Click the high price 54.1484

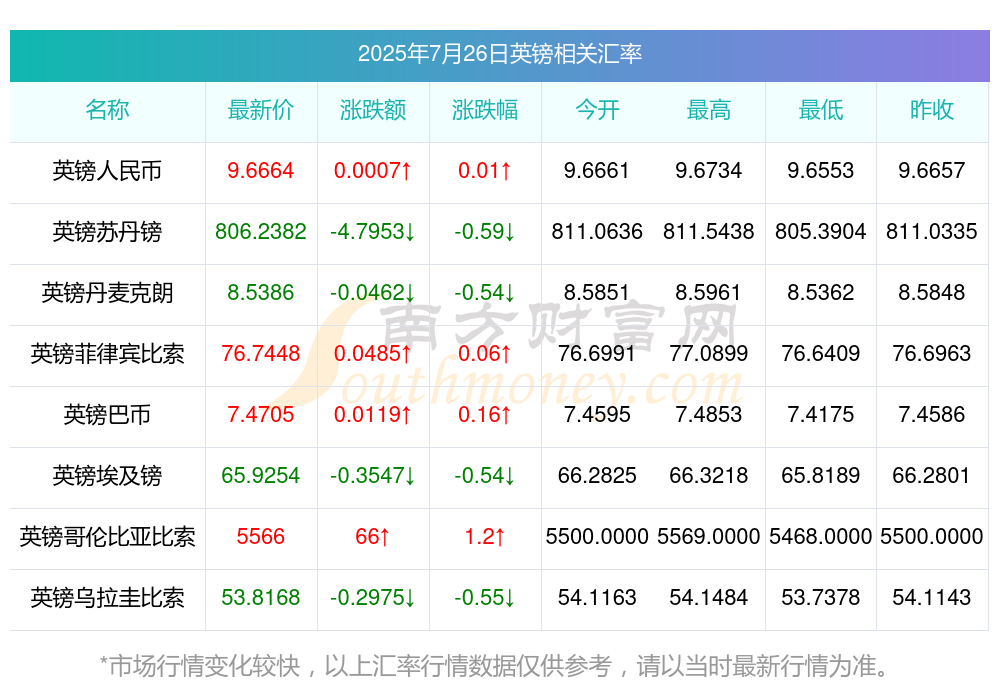709,597
